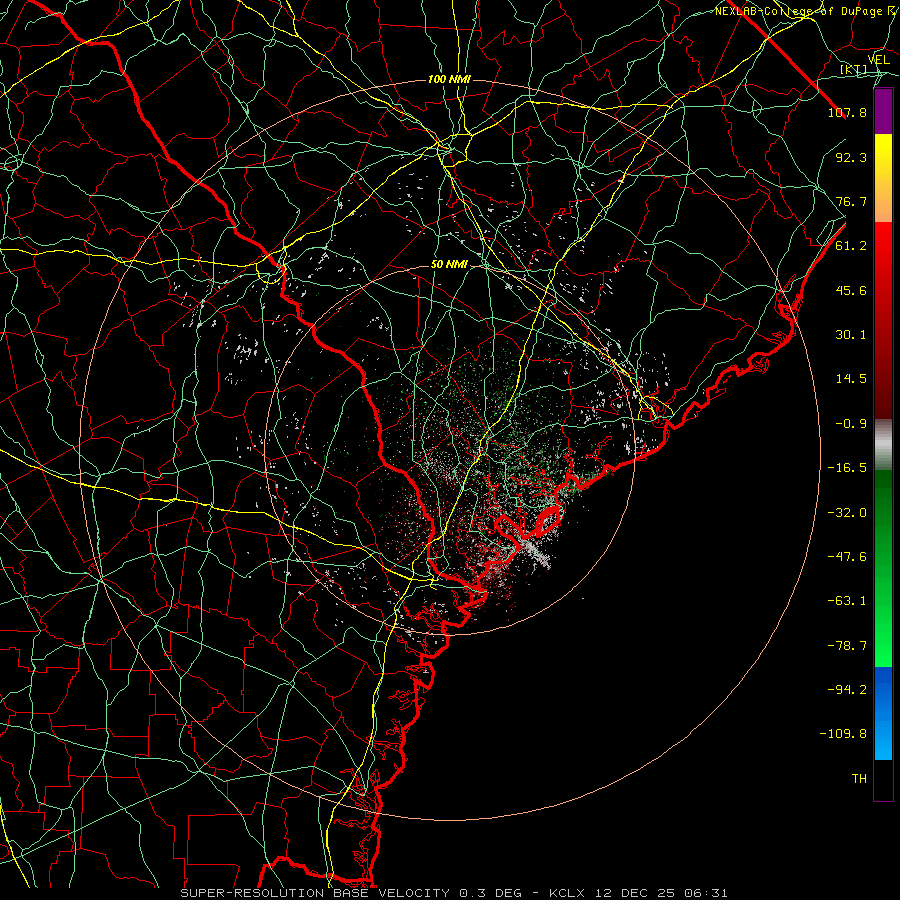Click the 107.8 velocity scale value
Image resolution: width=900 pixels, height=900 pixels.
point(847,112)
